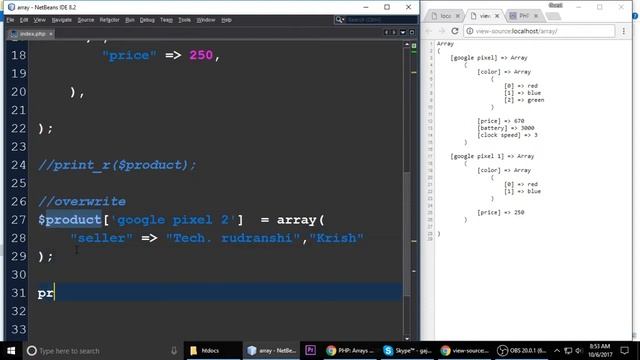Click the commented print_r line 24
This screenshot has width=640, height=360.
point(117,165)
